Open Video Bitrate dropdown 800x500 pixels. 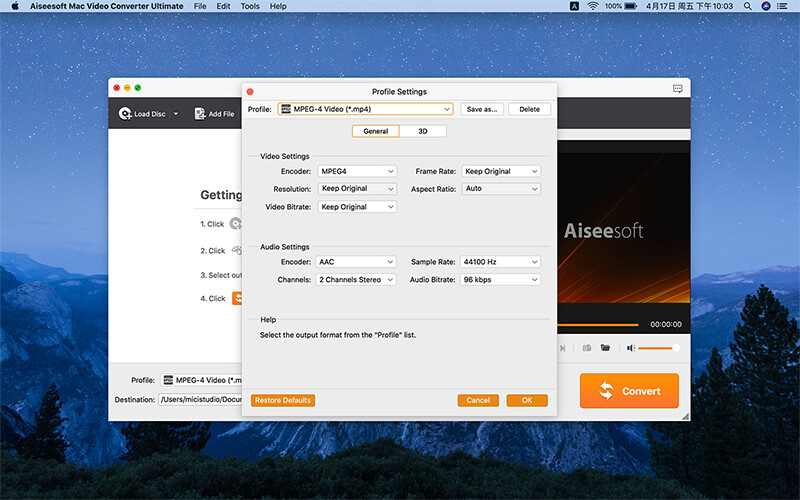coord(357,207)
